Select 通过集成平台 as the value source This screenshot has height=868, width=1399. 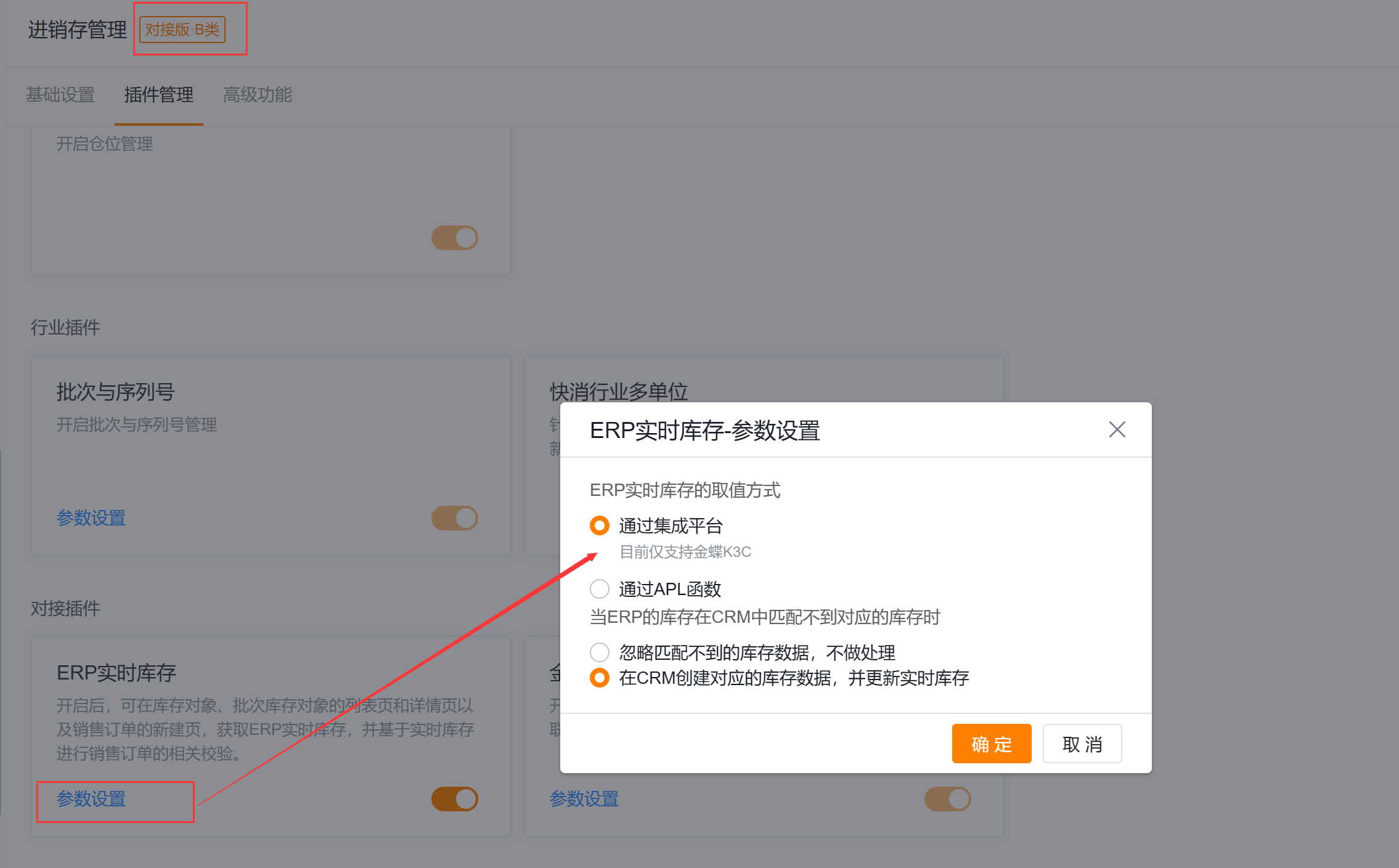(x=598, y=525)
